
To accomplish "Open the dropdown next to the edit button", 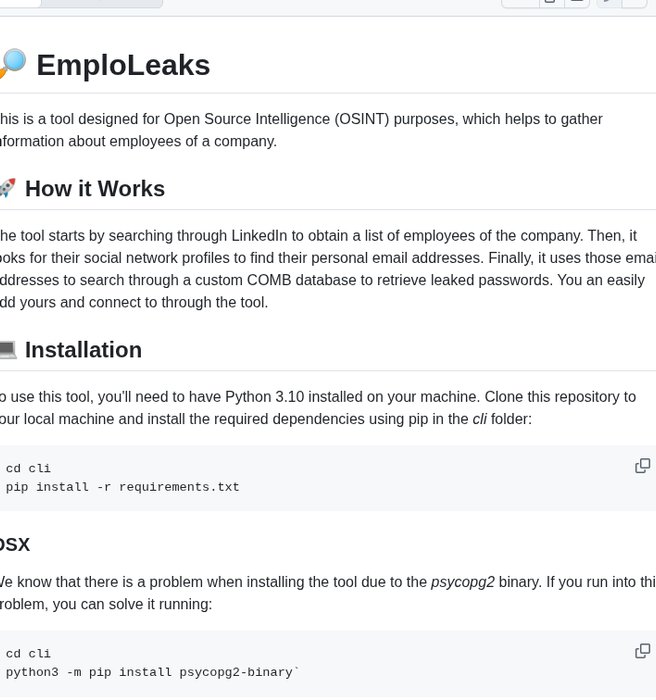I will [x=634, y=2].
